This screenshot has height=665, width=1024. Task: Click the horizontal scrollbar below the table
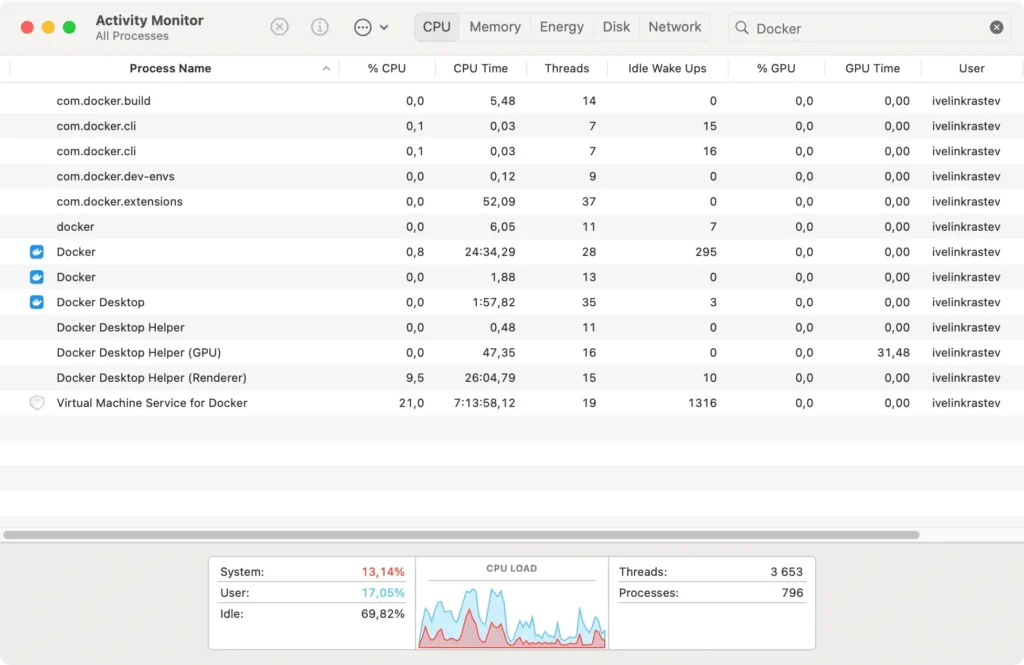[461, 535]
